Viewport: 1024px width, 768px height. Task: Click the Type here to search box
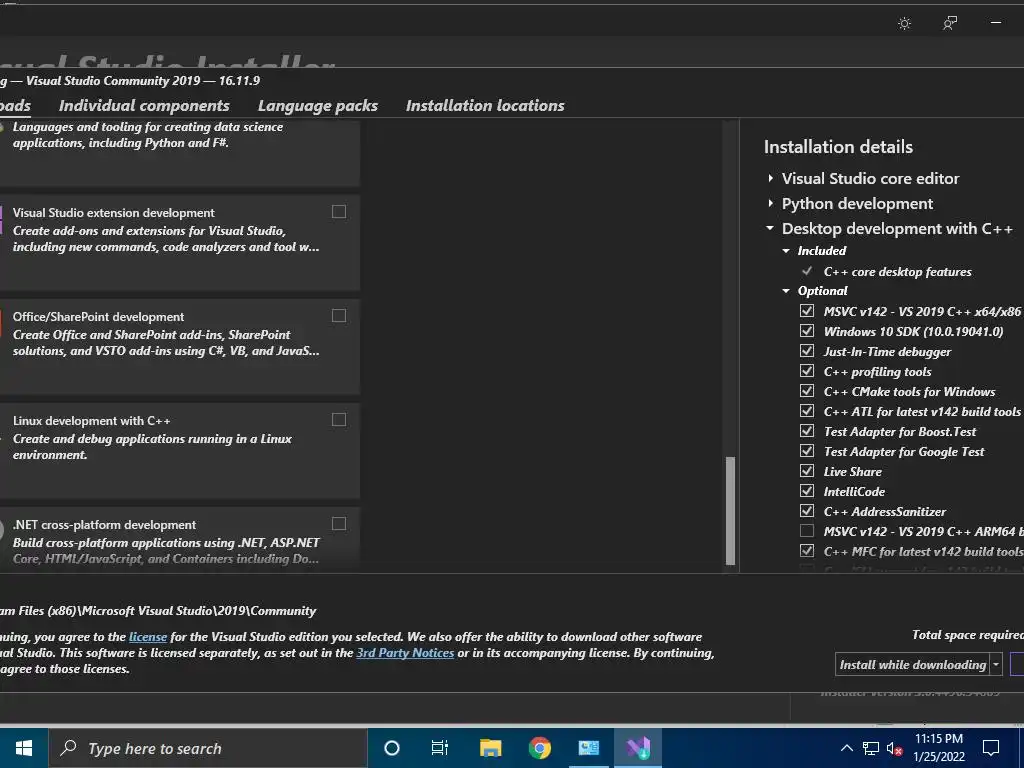[208, 748]
